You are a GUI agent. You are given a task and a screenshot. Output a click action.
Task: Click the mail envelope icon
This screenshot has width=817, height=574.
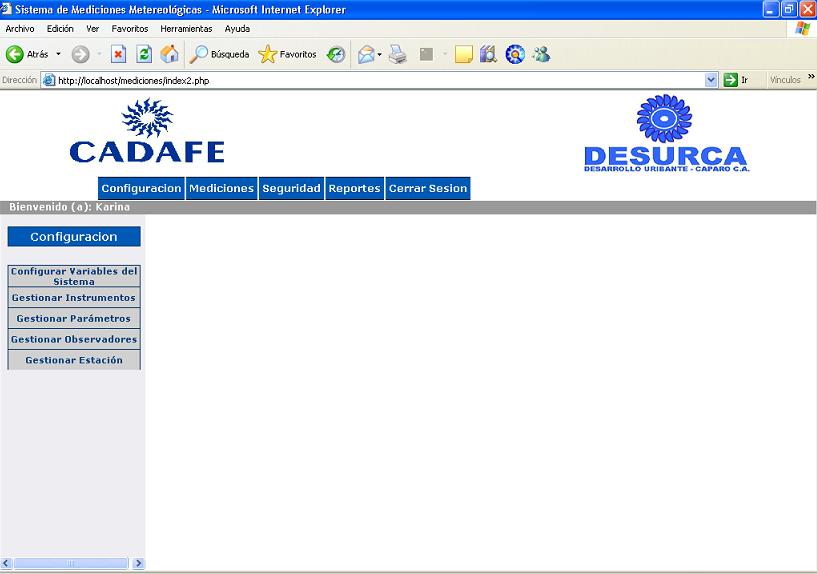click(366, 54)
